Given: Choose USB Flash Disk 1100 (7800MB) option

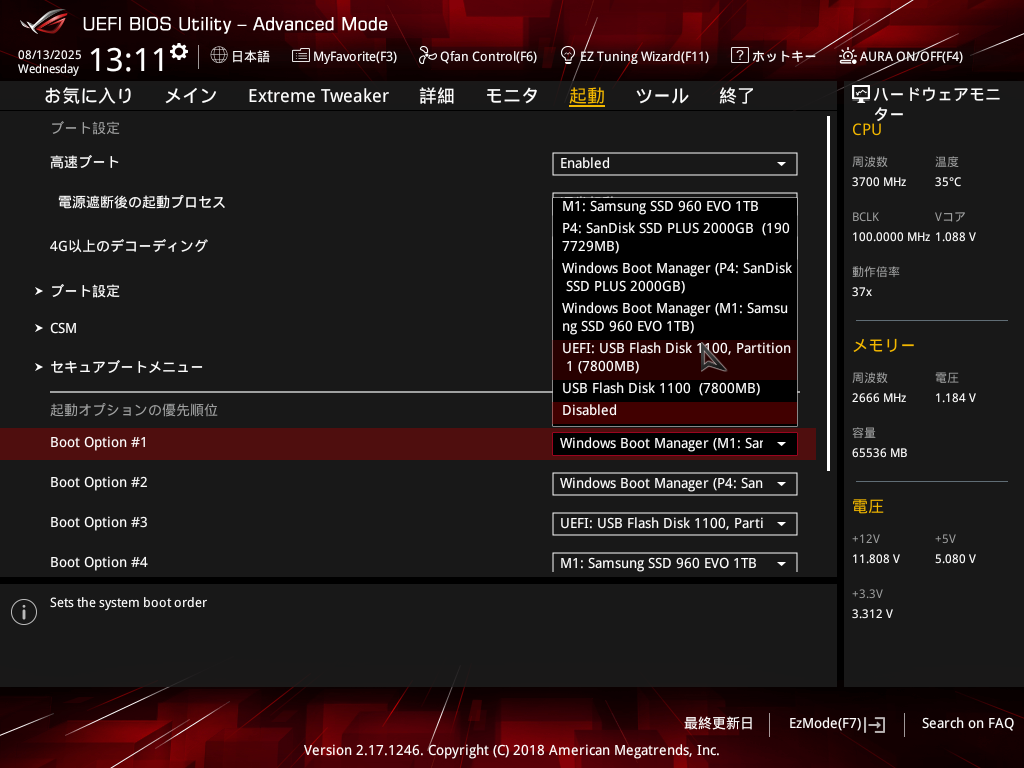Looking at the screenshot, I should click(x=675, y=389).
